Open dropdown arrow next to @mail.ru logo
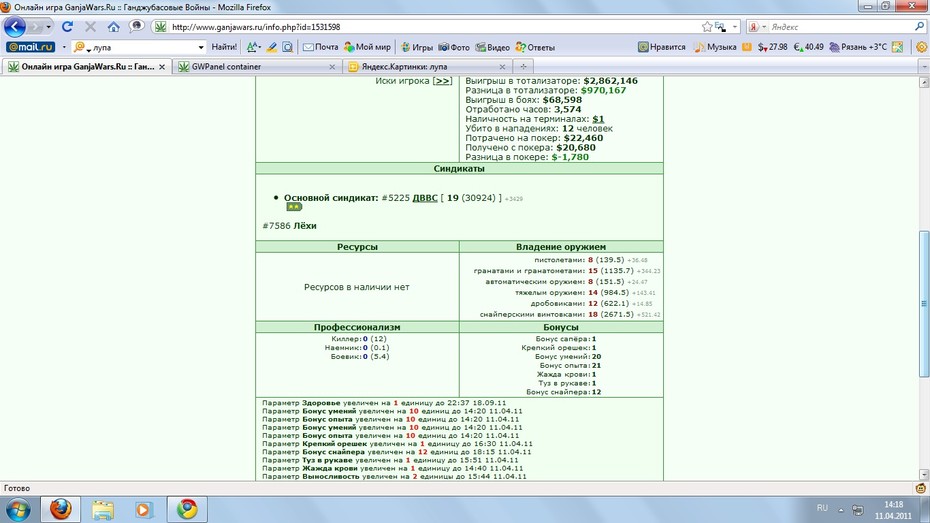930x523 pixels. [x=64, y=47]
